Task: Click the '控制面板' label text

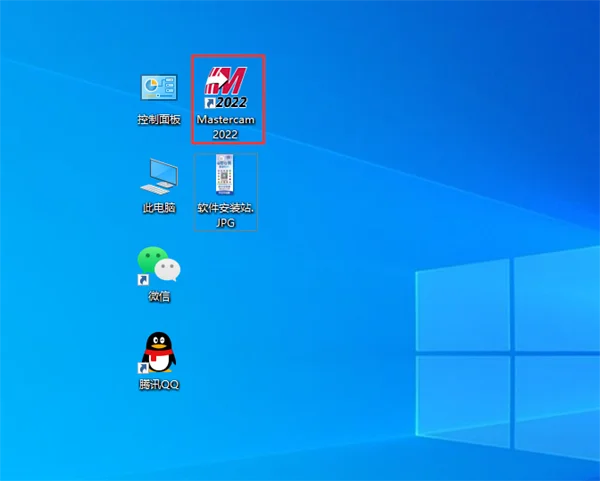Action: pyautogui.click(x=159, y=120)
